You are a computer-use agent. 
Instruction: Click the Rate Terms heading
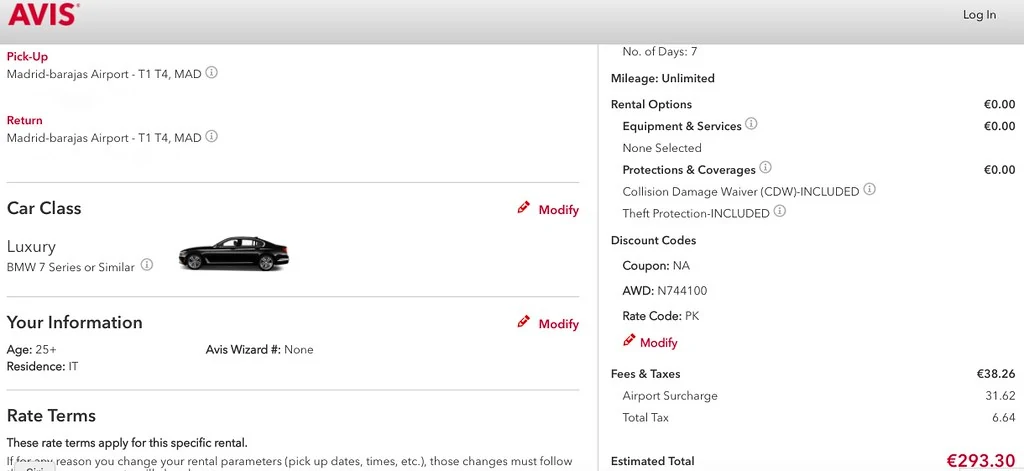(51, 415)
